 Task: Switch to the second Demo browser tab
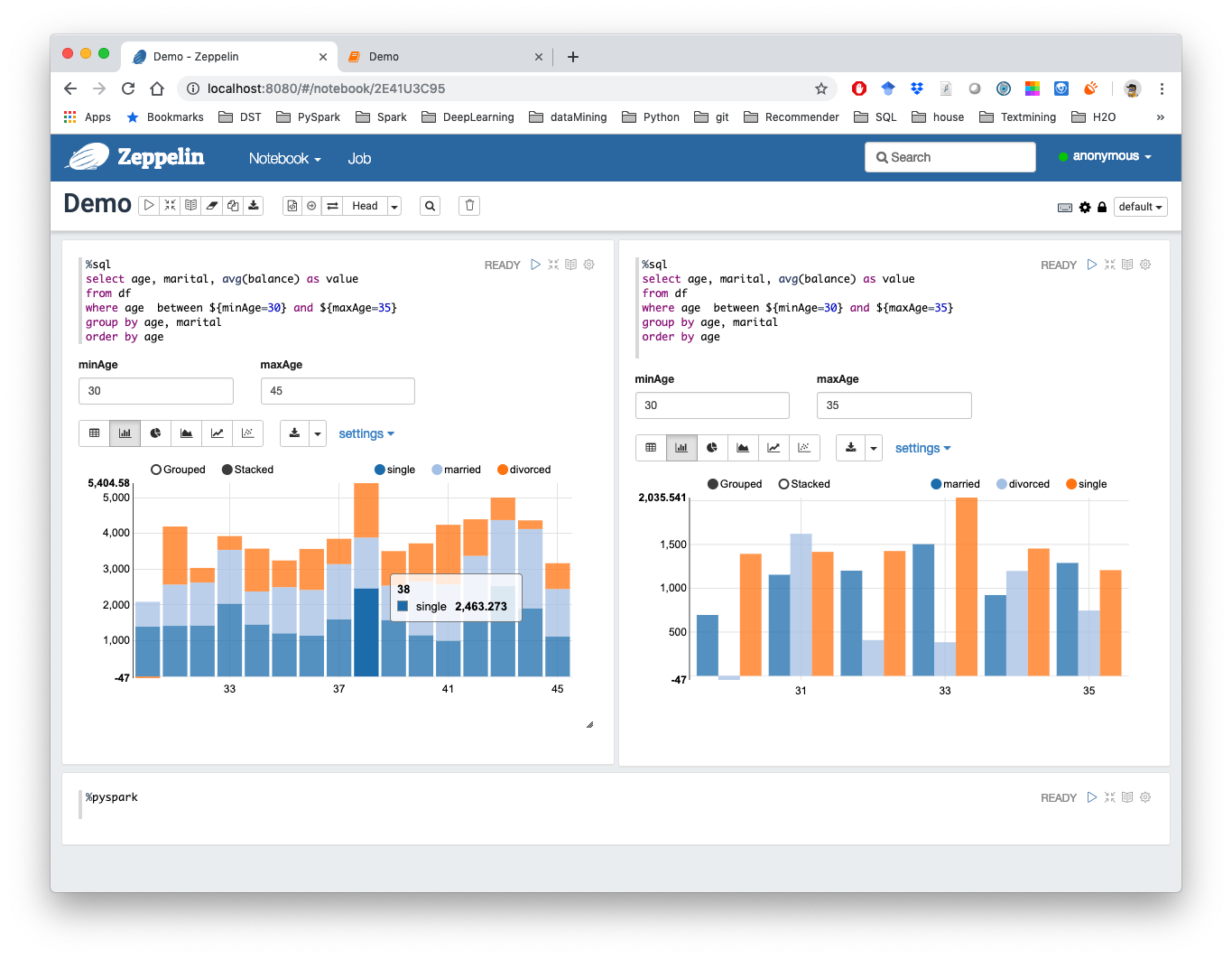click(x=445, y=56)
